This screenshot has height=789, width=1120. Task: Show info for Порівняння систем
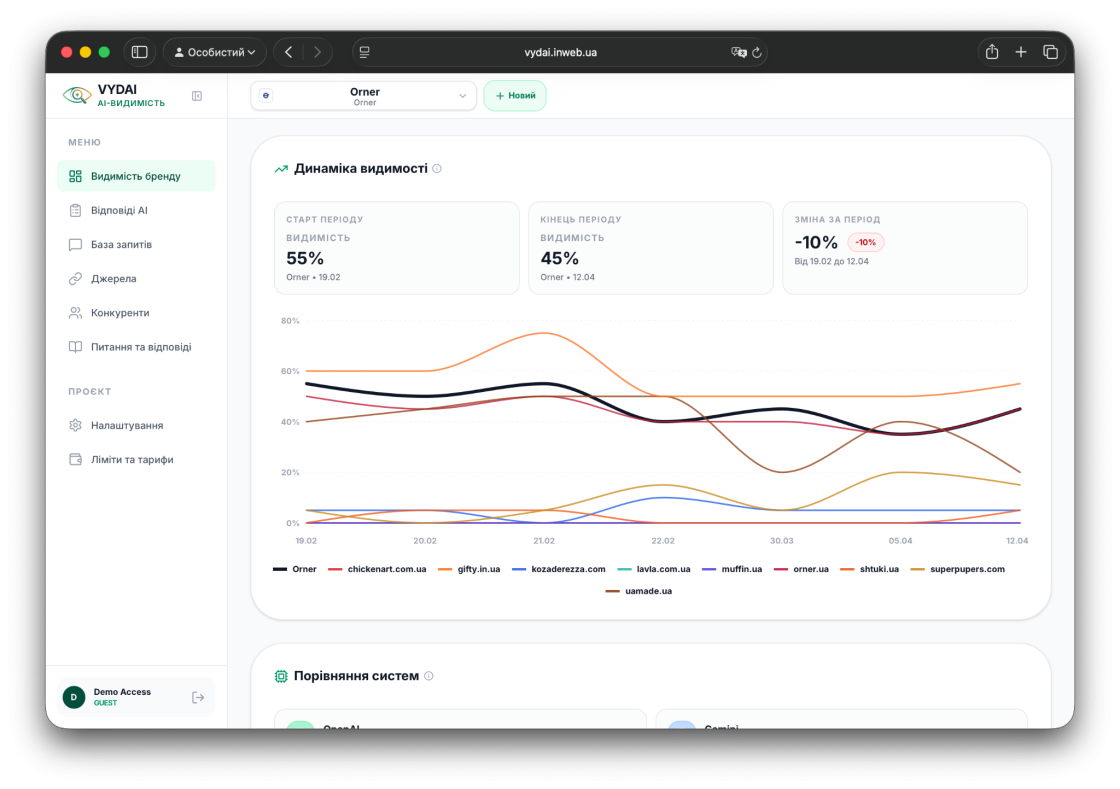(x=429, y=675)
